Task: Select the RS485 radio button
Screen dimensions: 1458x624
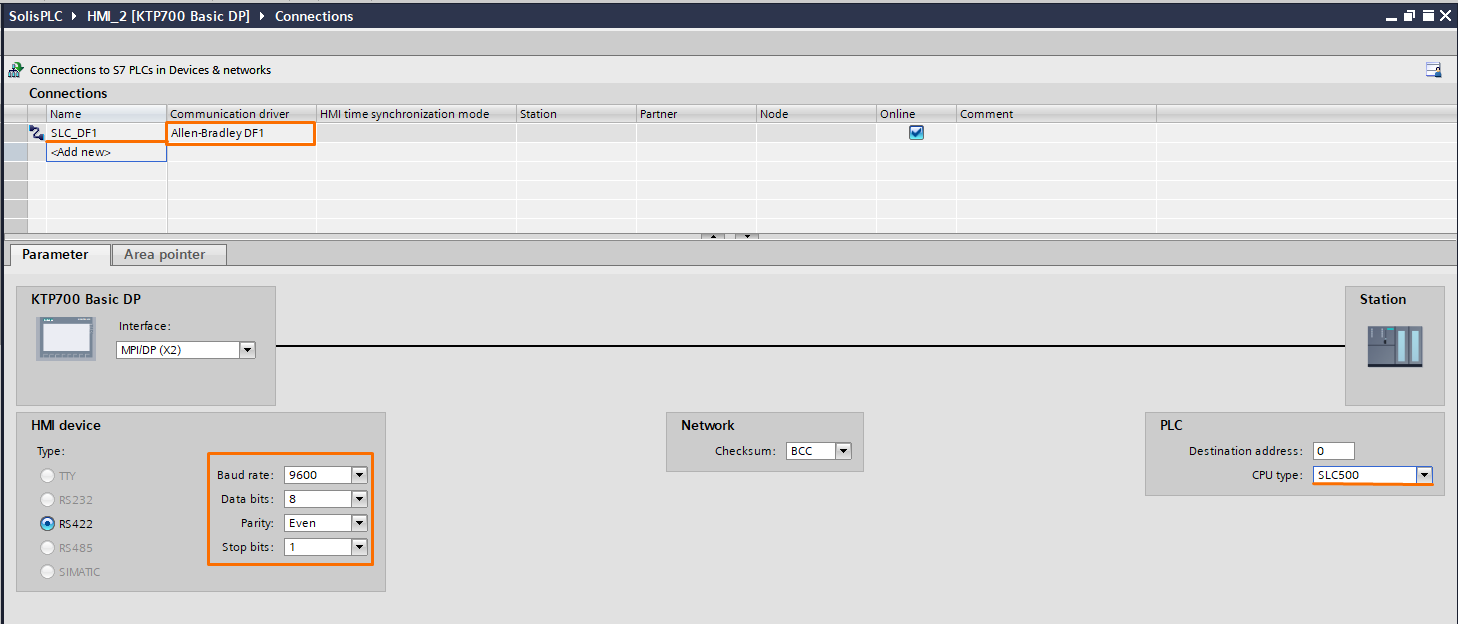Action: [x=46, y=547]
